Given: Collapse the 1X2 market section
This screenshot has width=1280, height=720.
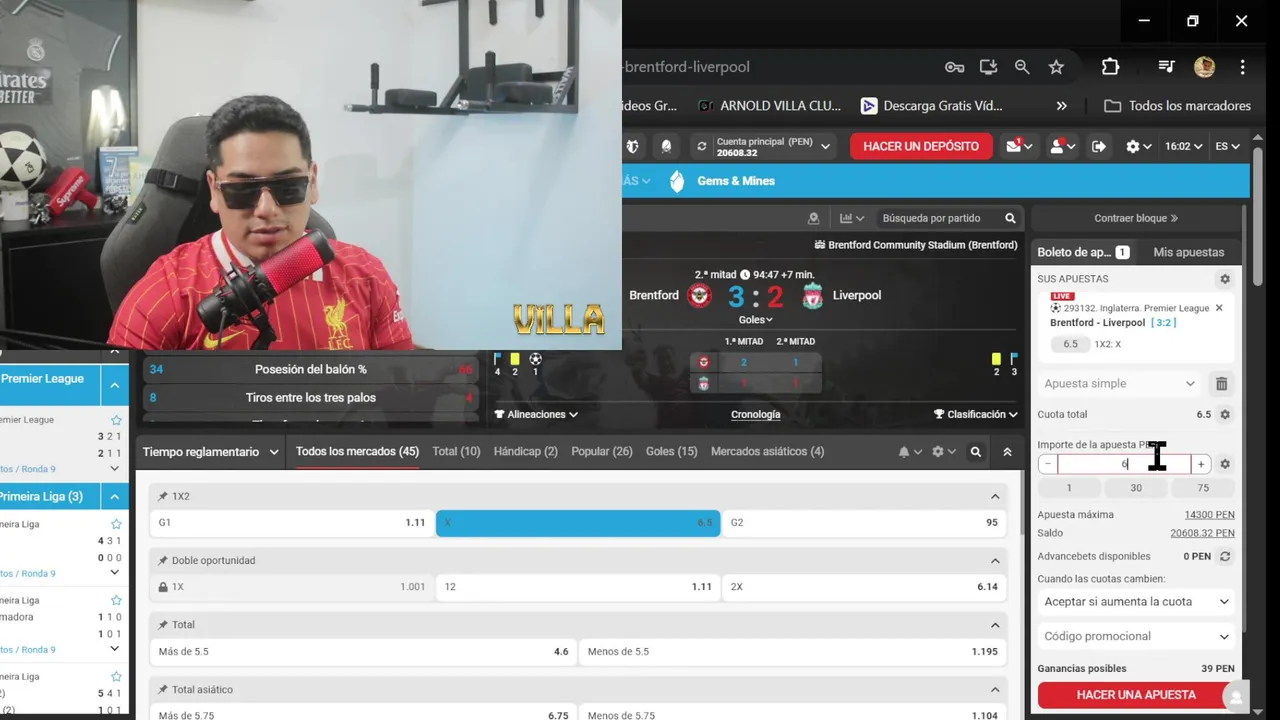Looking at the screenshot, I should coord(995,496).
